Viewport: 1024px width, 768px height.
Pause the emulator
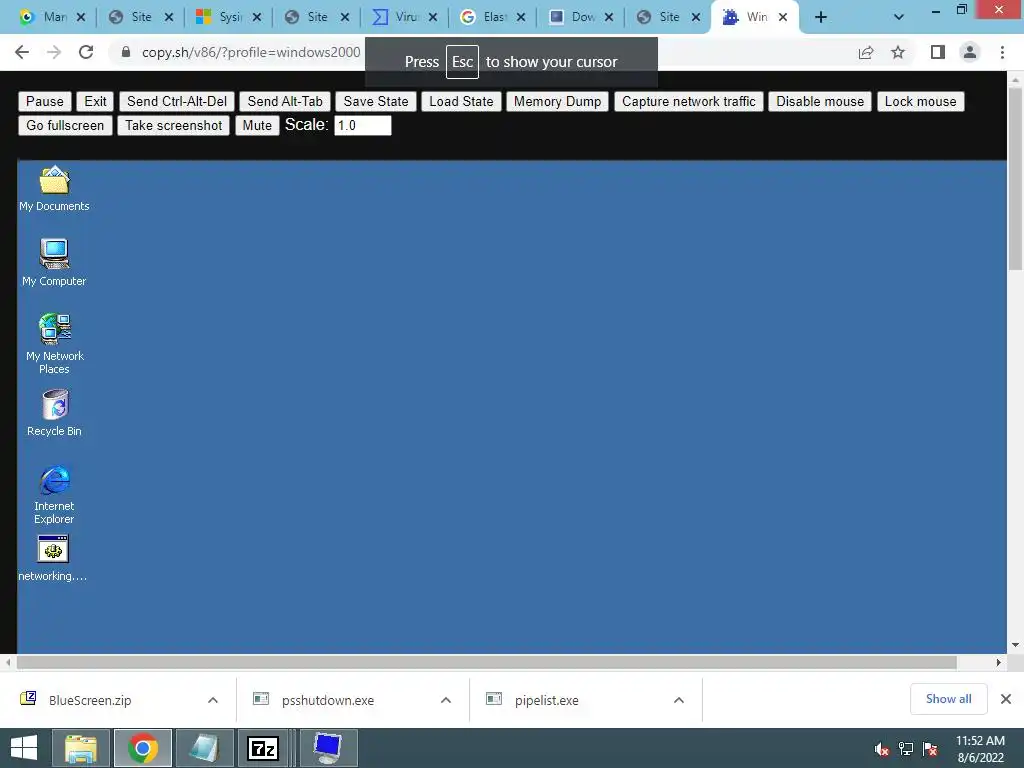click(x=44, y=102)
